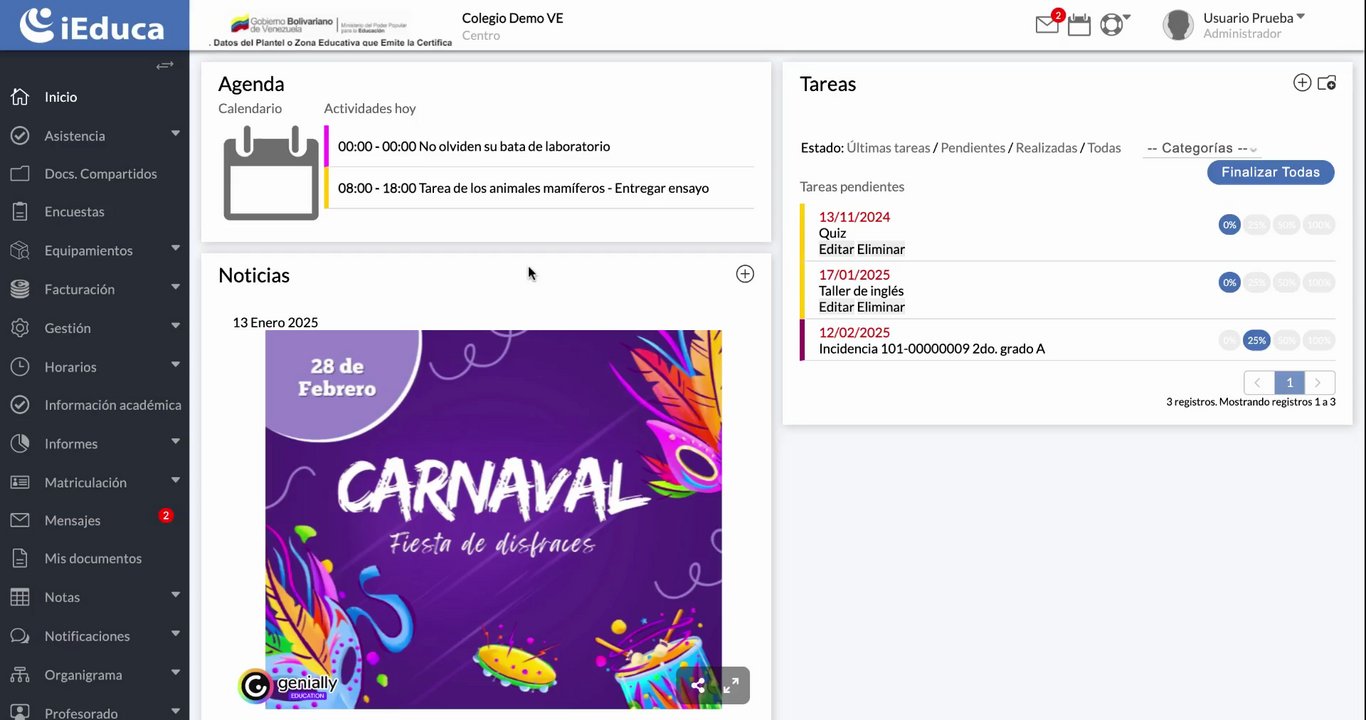The height and width of the screenshot is (720, 1366).
Task: Open the Carnaval news image
Action: point(493,519)
